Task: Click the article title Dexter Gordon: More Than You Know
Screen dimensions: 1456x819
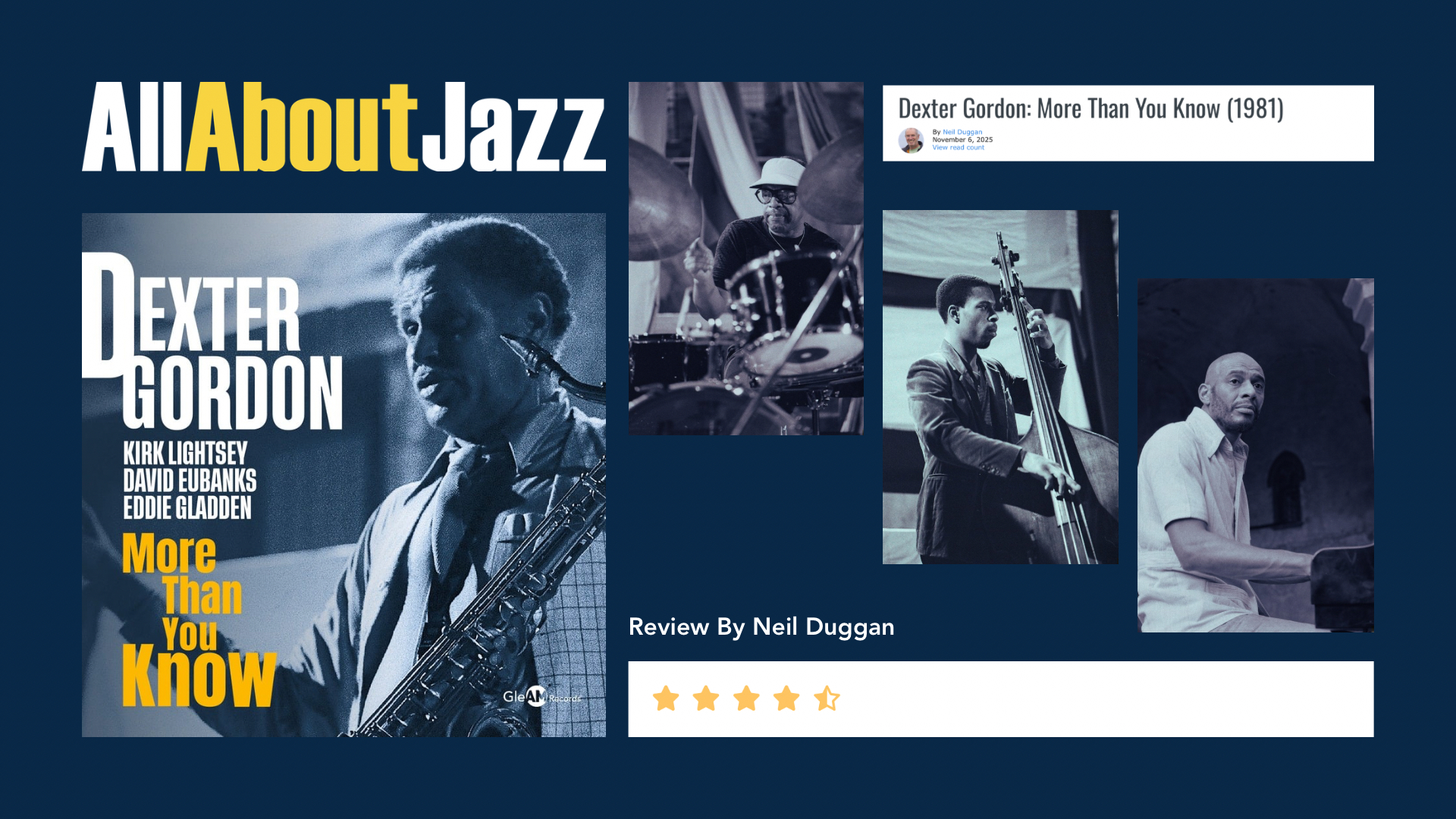Action: [x=1090, y=108]
